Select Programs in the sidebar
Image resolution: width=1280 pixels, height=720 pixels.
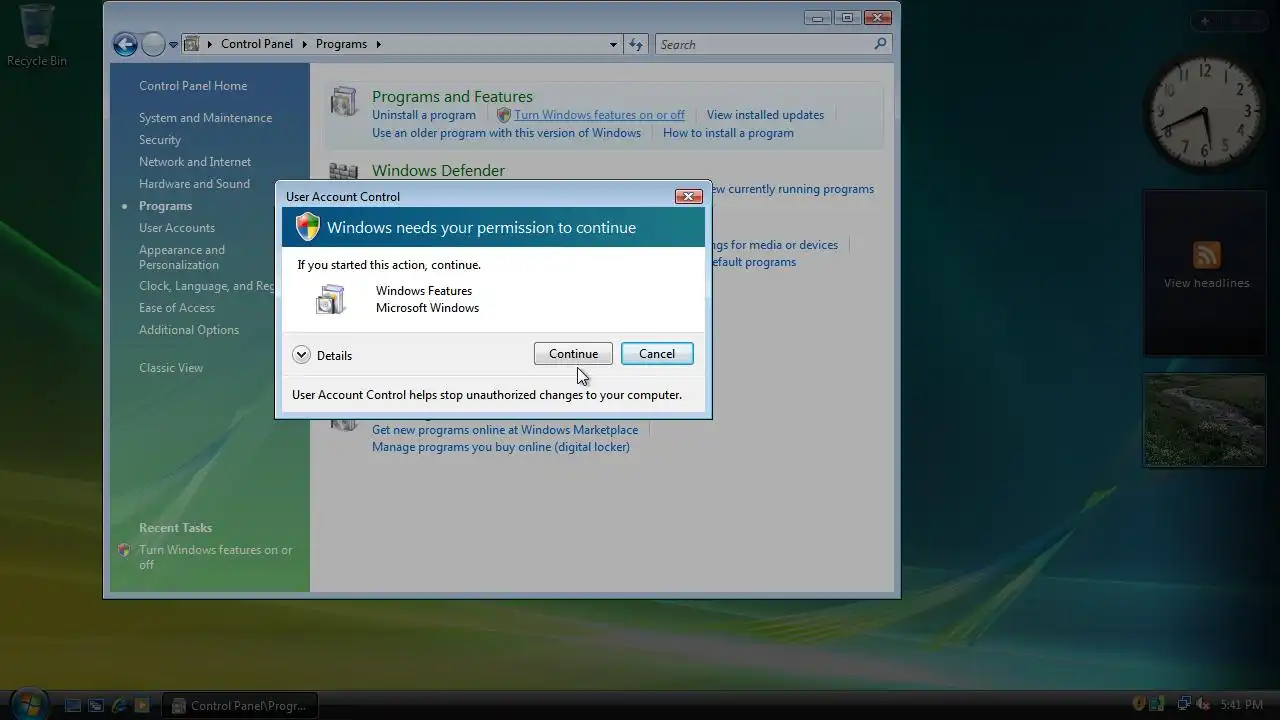click(165, 206)
